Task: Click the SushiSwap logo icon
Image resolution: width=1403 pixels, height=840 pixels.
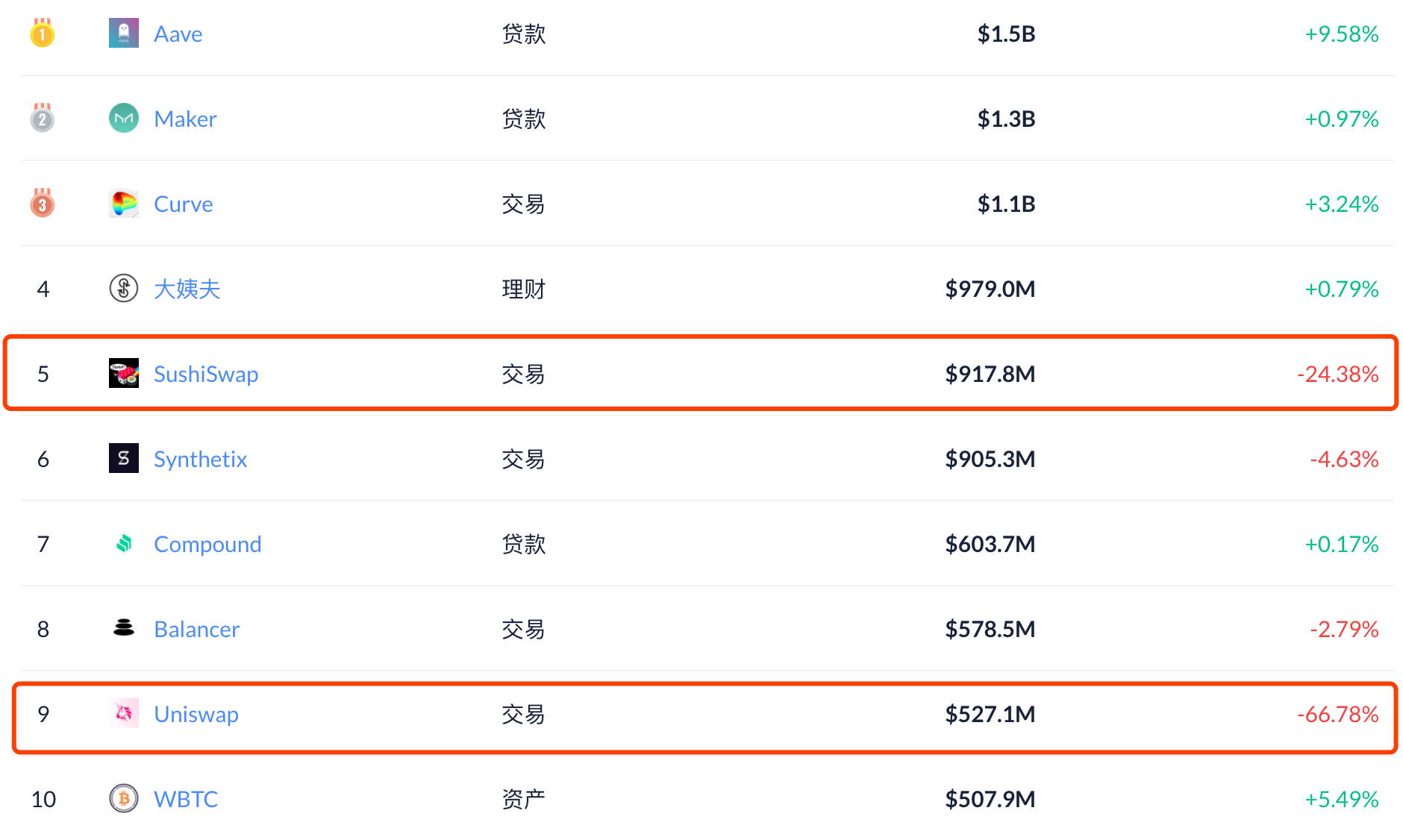Action: point(123,373)
